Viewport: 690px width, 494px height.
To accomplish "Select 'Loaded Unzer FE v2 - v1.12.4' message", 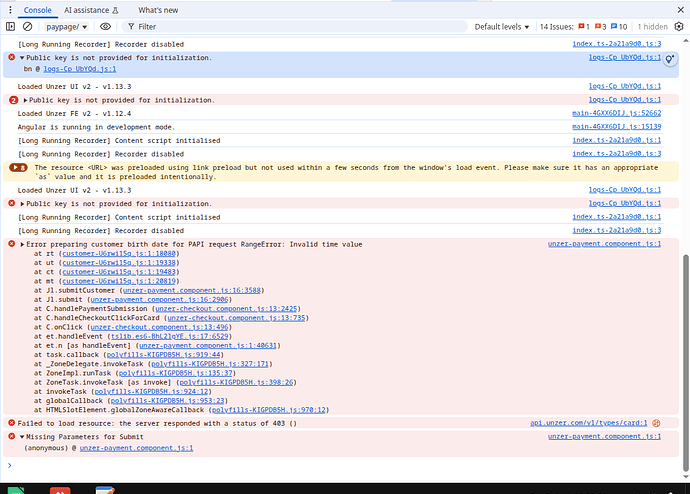I will pos(74,113).
